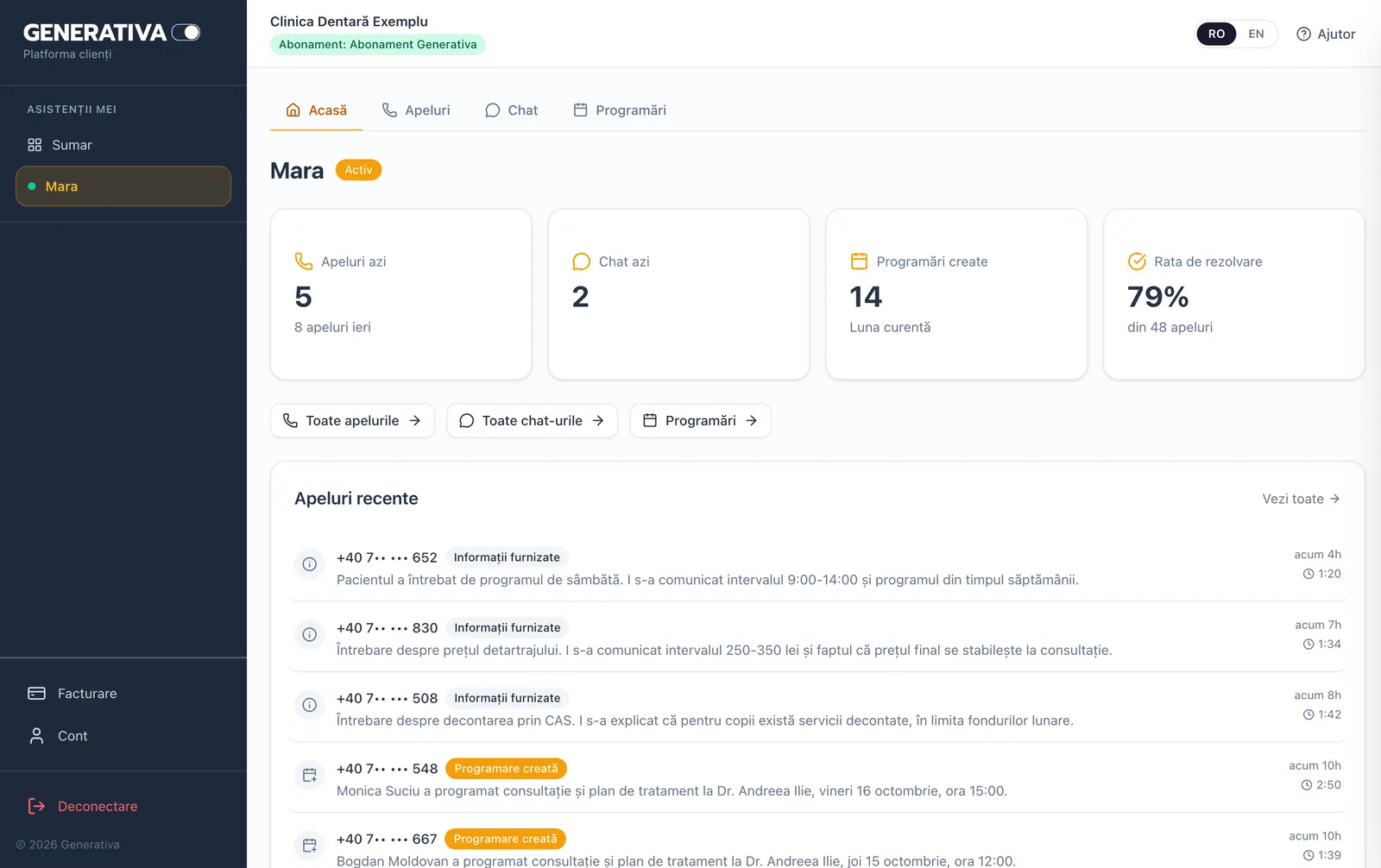Click the phone icon on Apeluri tab
This screenshot has width=1381, height=868.
tap(390, 110)
